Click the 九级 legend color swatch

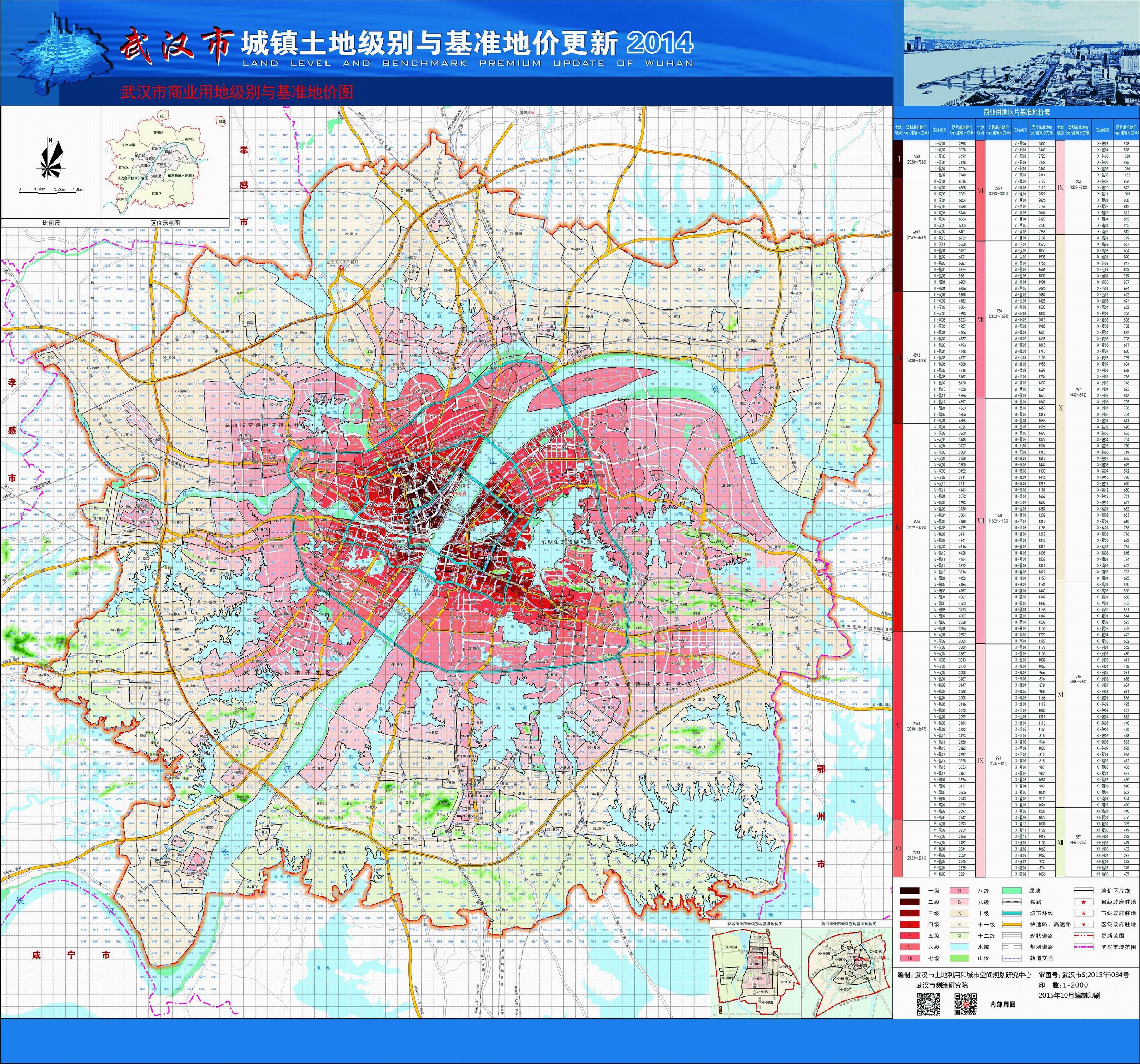tap(959, 902)
